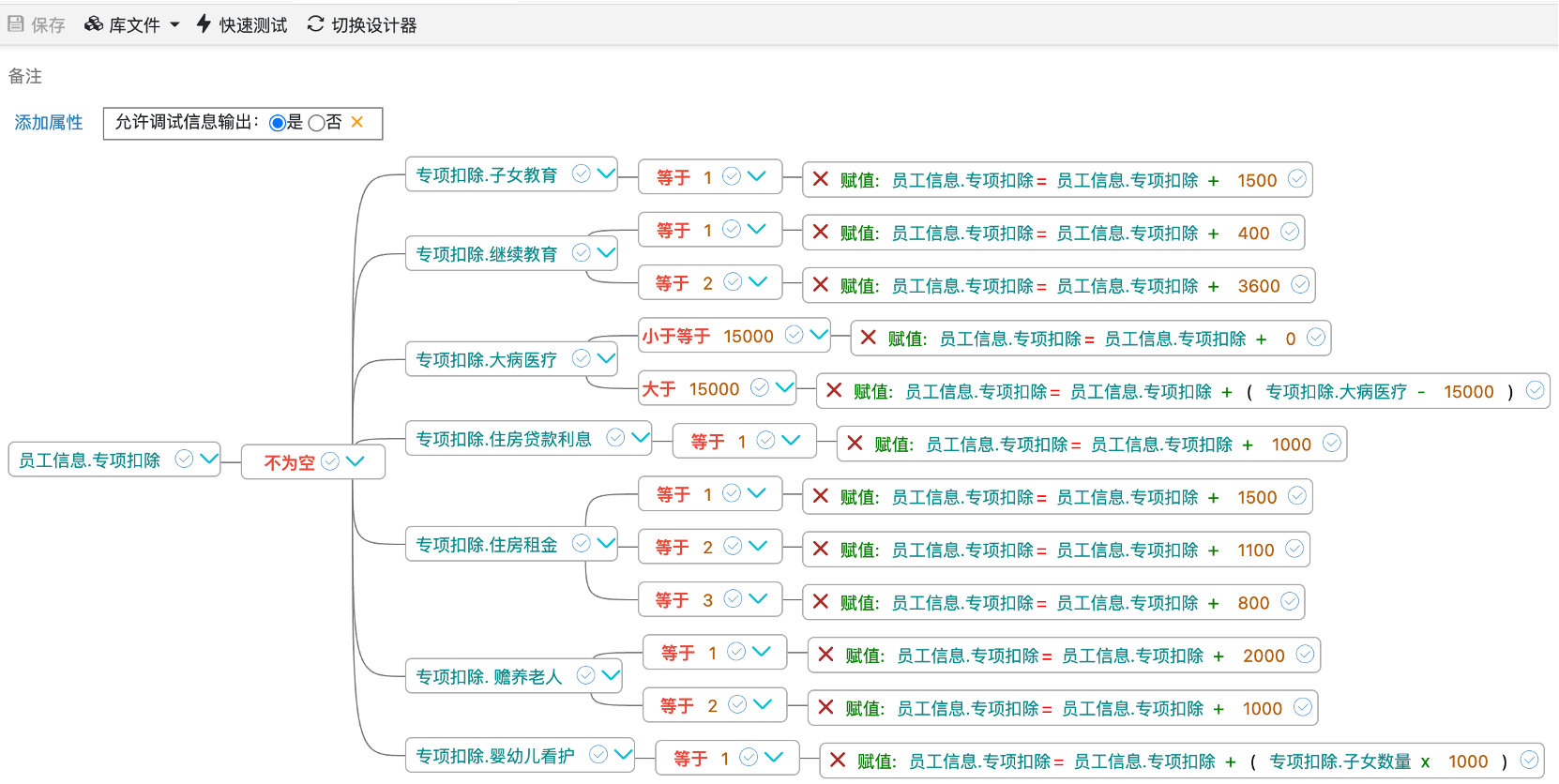
Task: Open chevron menu on 专项扣除.婴幼儿看护 node
Action: pos(624,754)
